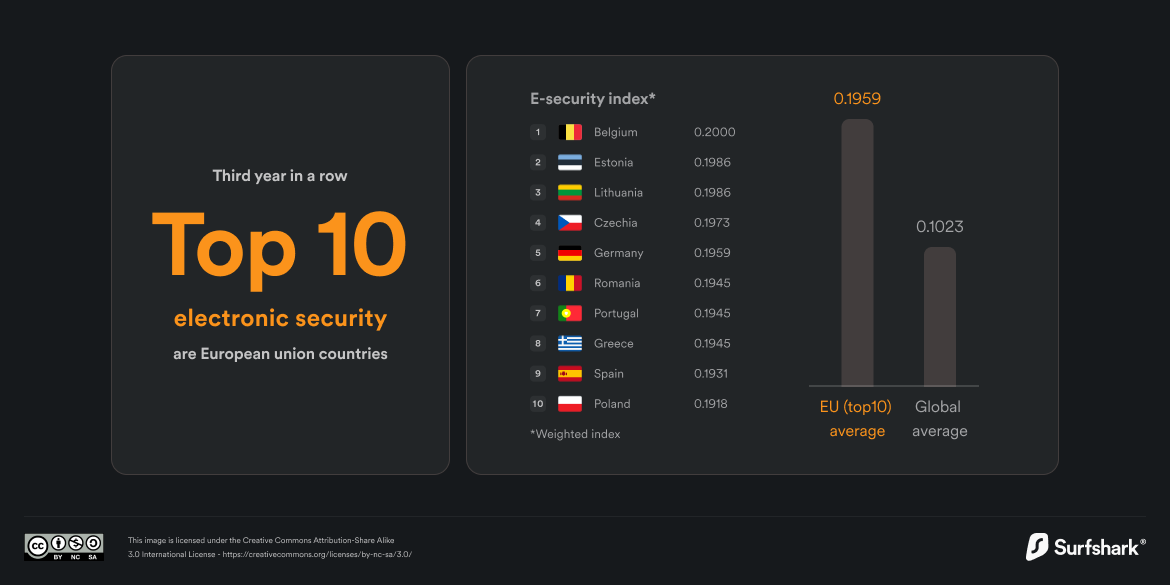Viewport: 1170px width, 585px height.
Task: Click the Greece flag icon
Action: click(x=570, y=343)
